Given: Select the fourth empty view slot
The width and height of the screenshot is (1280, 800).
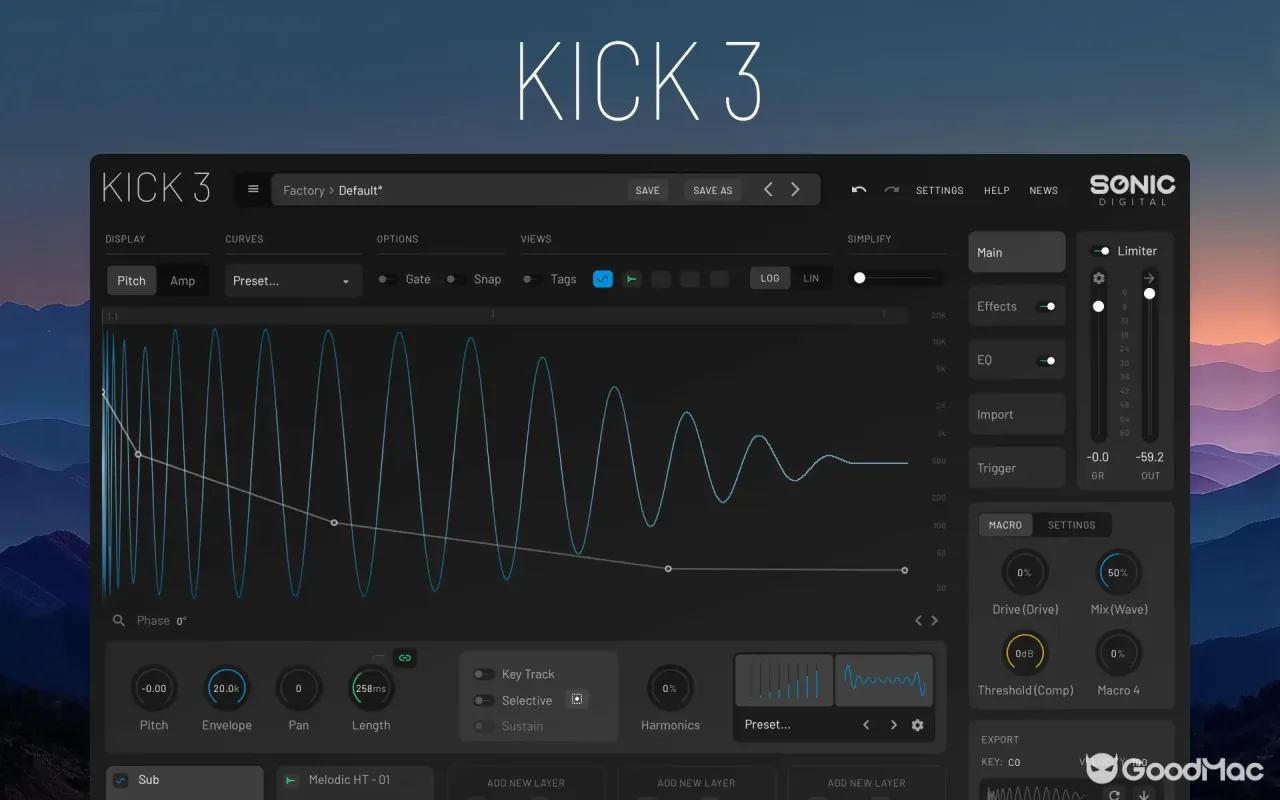Looking at the screenshot, I should [x=689, y=279].
